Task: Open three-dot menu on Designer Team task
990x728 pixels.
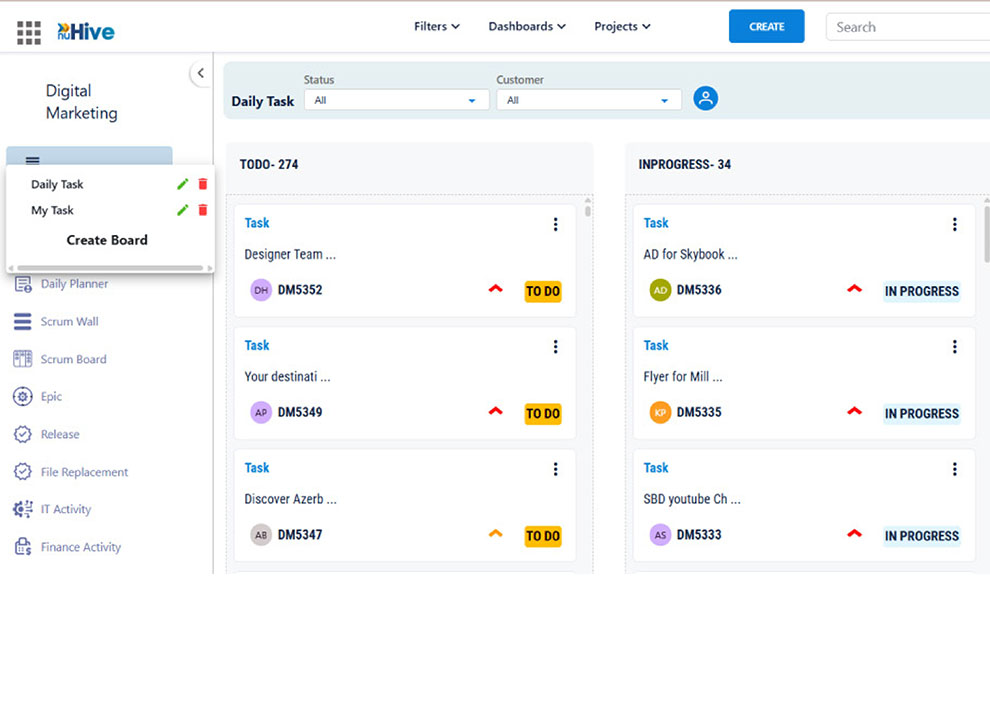Action: (556, 225)
